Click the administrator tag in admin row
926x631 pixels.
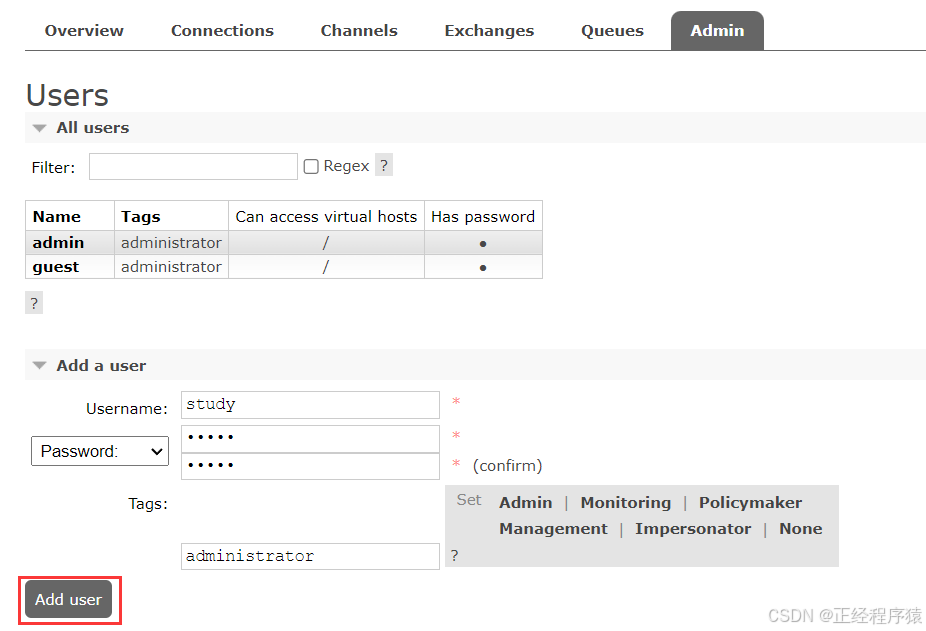pyautogui.click(x=171, y=243)
